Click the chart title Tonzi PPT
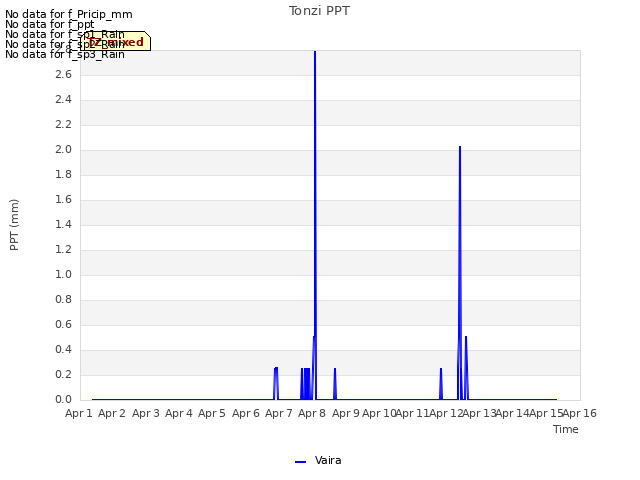640x480 pixels. pos(319,11)
